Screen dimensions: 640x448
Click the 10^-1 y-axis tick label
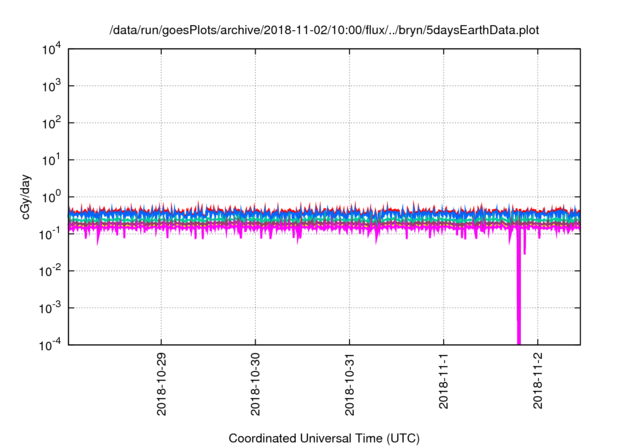[x=50, y=234]
